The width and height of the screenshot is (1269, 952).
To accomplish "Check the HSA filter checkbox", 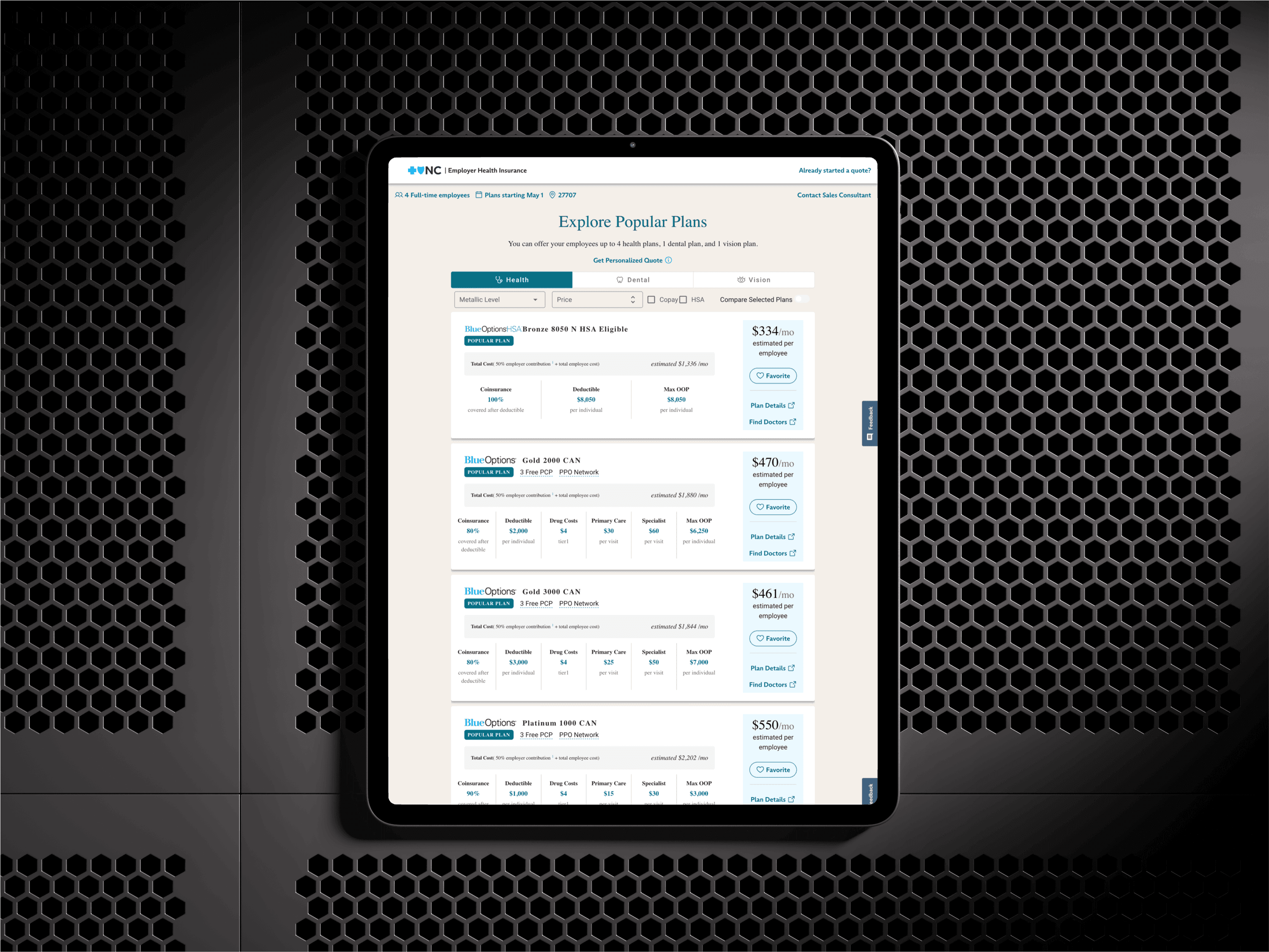I will [x=682, y=299].
